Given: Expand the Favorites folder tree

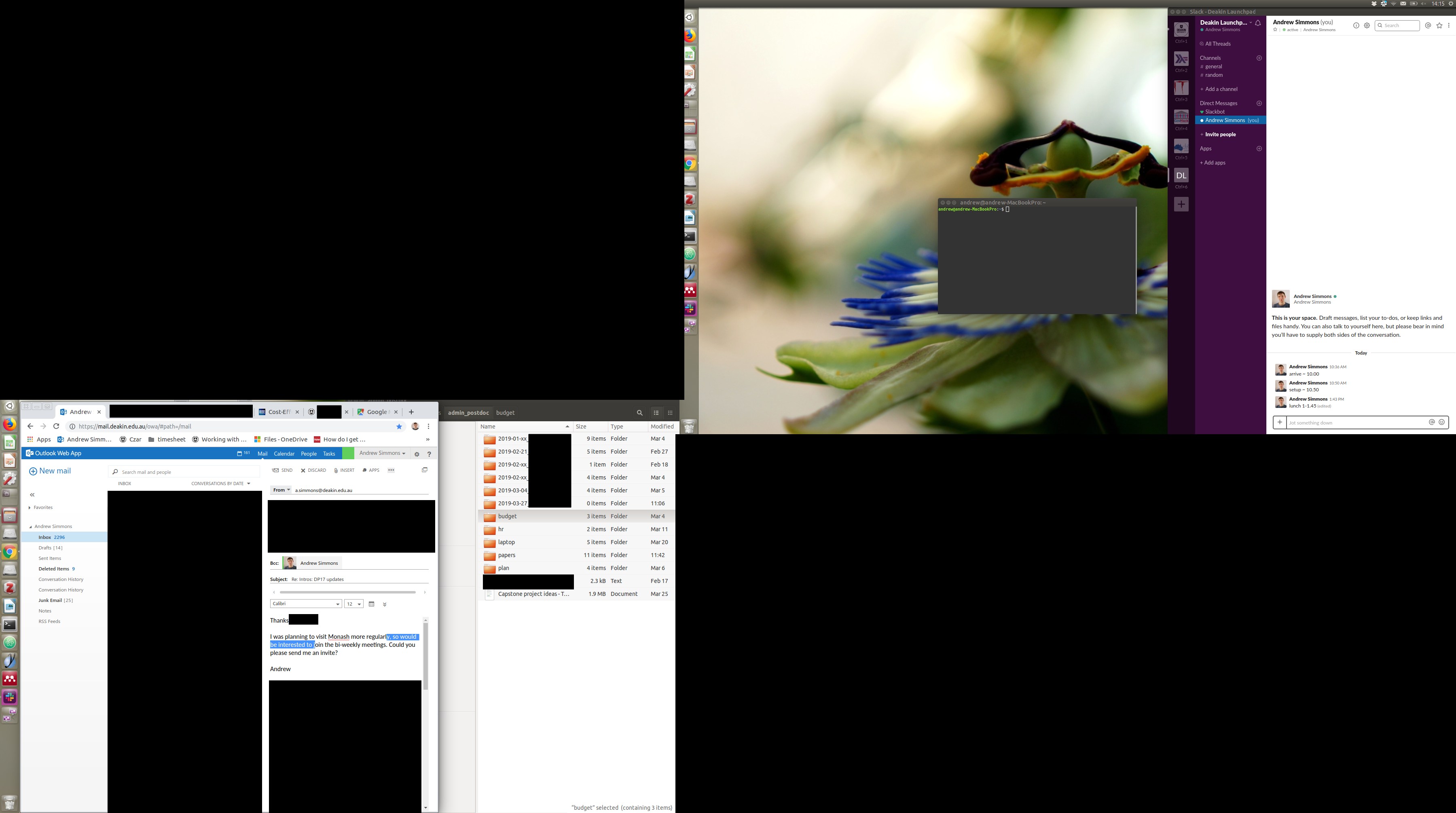Looking at the screenshot, I should [x=30, y=507].
